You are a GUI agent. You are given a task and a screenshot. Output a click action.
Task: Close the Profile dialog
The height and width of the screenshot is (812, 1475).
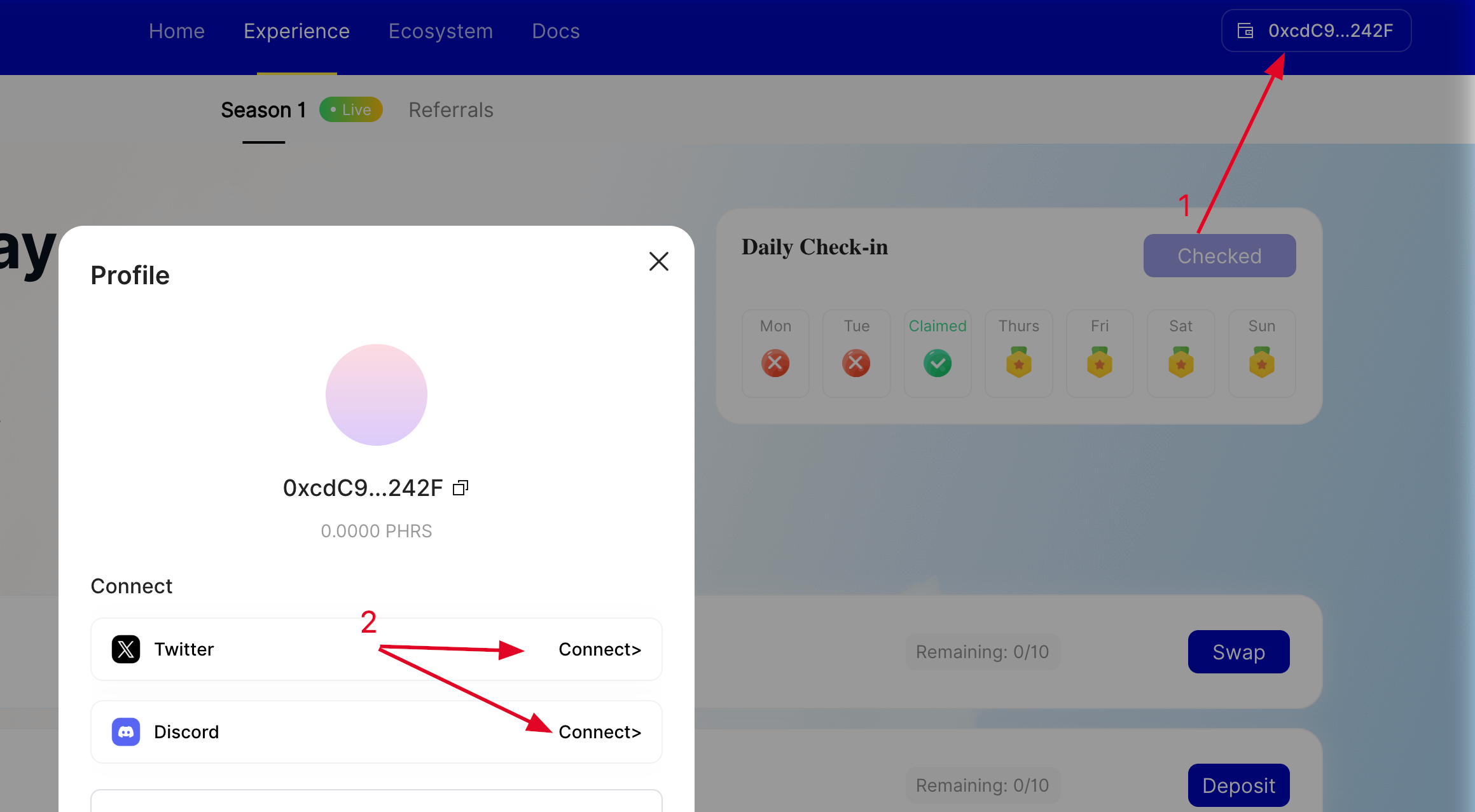[658, 261]
